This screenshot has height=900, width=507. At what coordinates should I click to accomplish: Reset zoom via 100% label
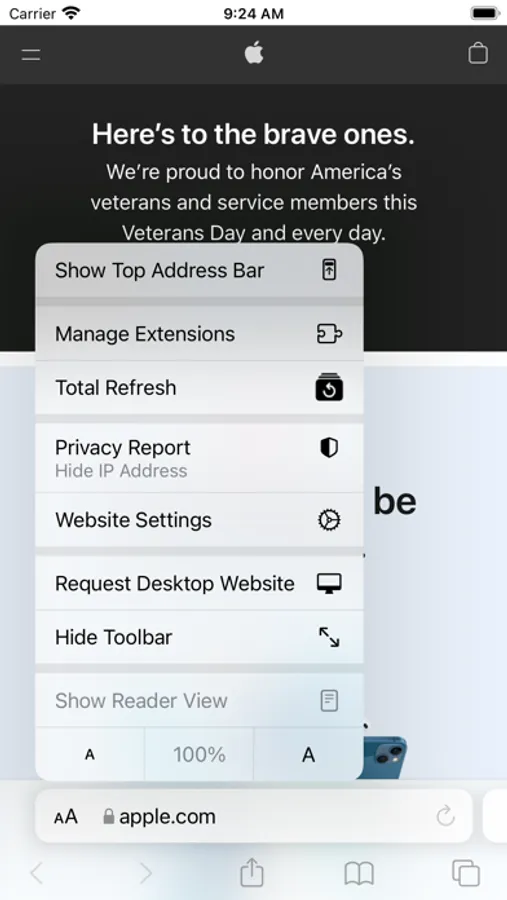(199, 754)
